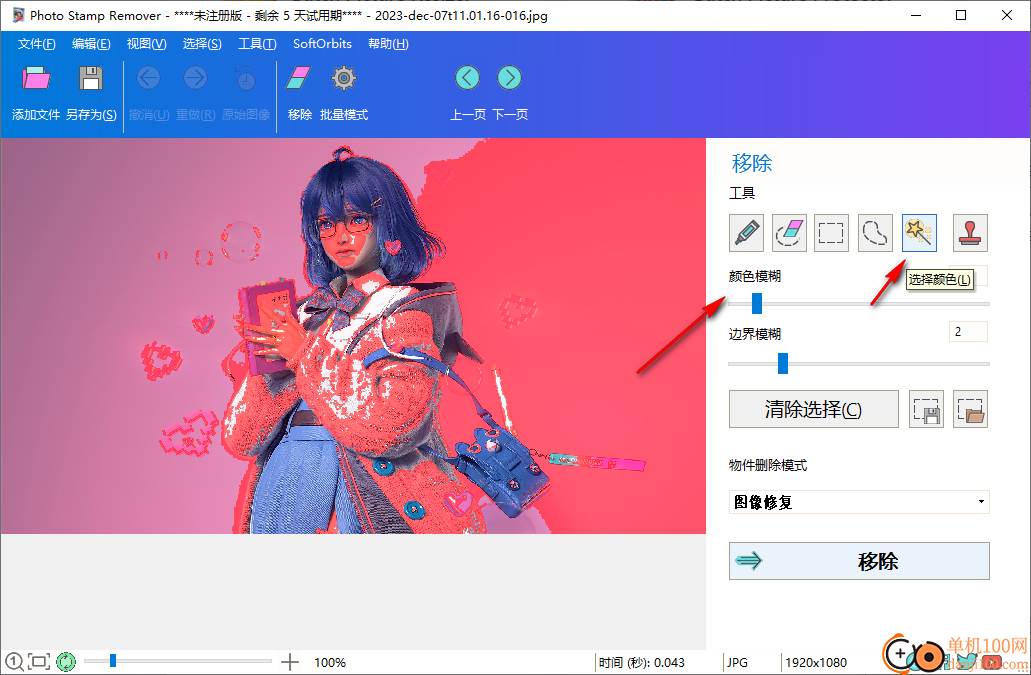Select the Free-form lasso tool
Image resolution: width=1031 pixels, height=675 pixels.
point(875,233)
